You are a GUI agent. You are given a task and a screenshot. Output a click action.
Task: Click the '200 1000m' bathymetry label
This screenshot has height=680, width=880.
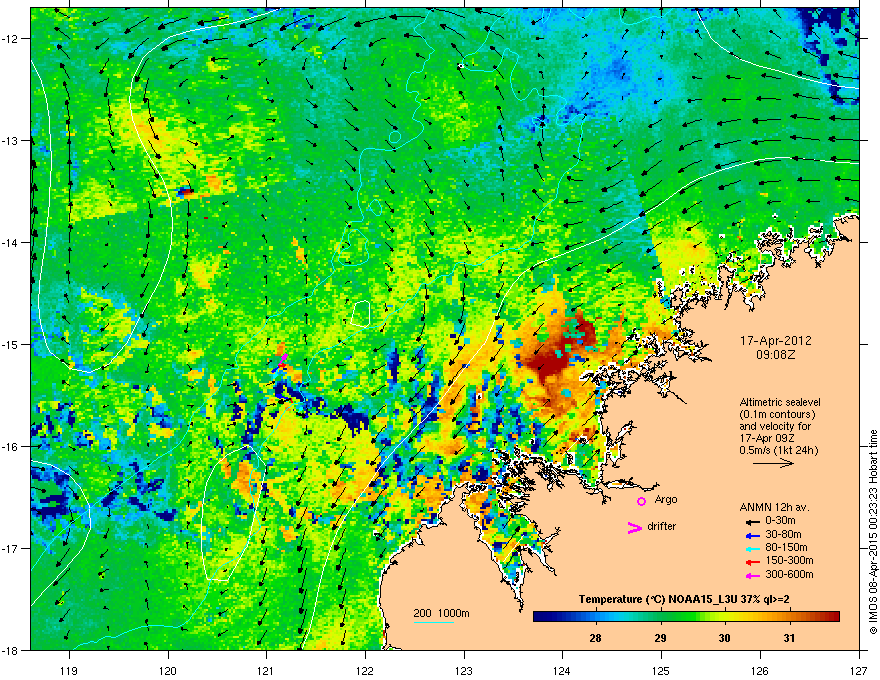coord(441,613)
